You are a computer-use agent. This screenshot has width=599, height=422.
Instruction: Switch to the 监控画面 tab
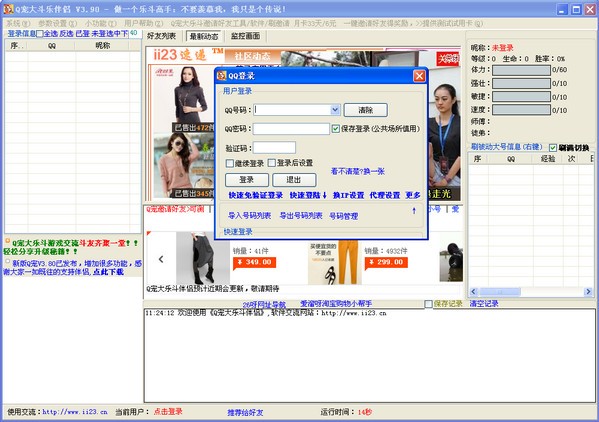(245, 36)
